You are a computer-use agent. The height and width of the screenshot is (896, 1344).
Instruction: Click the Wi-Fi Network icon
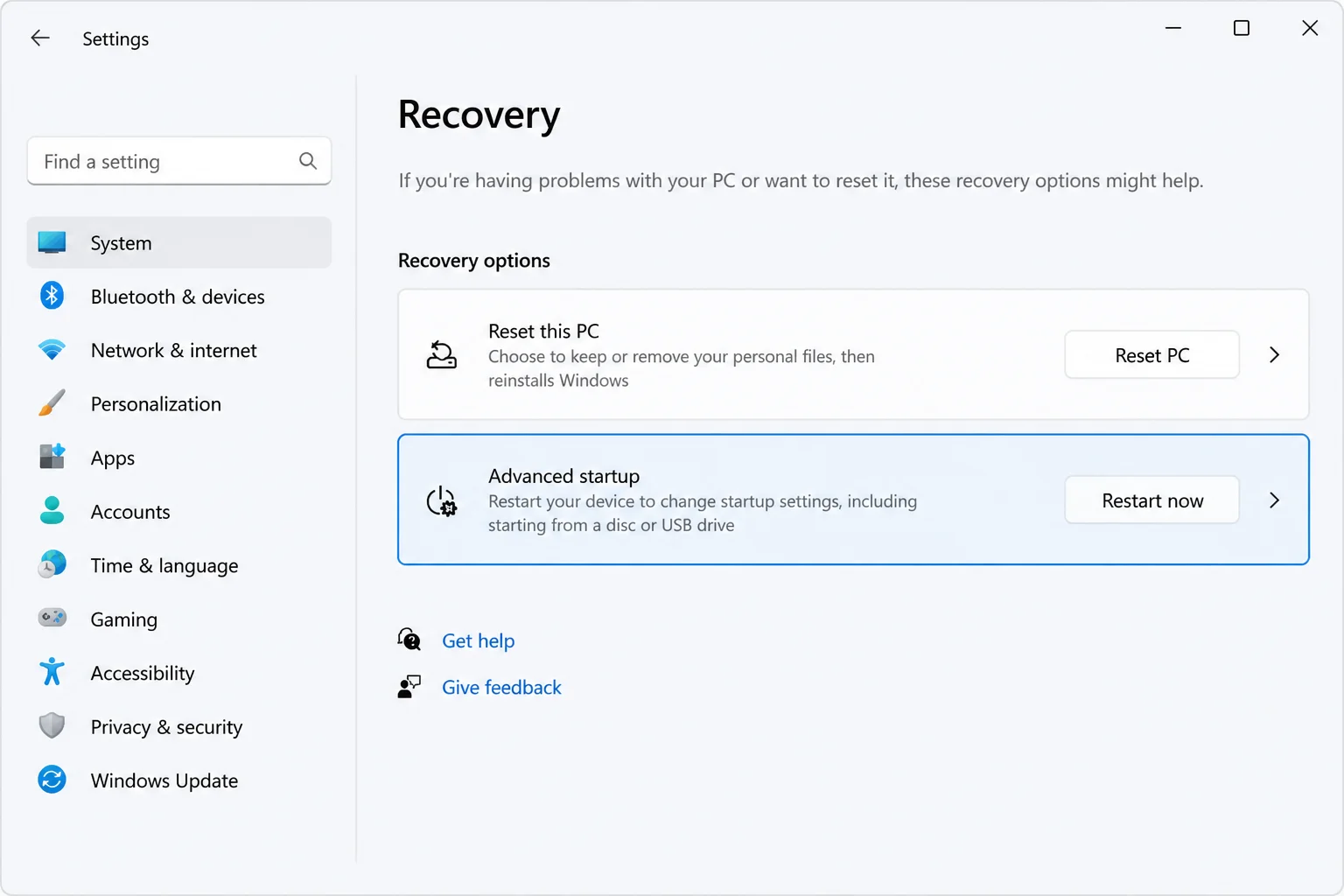pos(52,350)
